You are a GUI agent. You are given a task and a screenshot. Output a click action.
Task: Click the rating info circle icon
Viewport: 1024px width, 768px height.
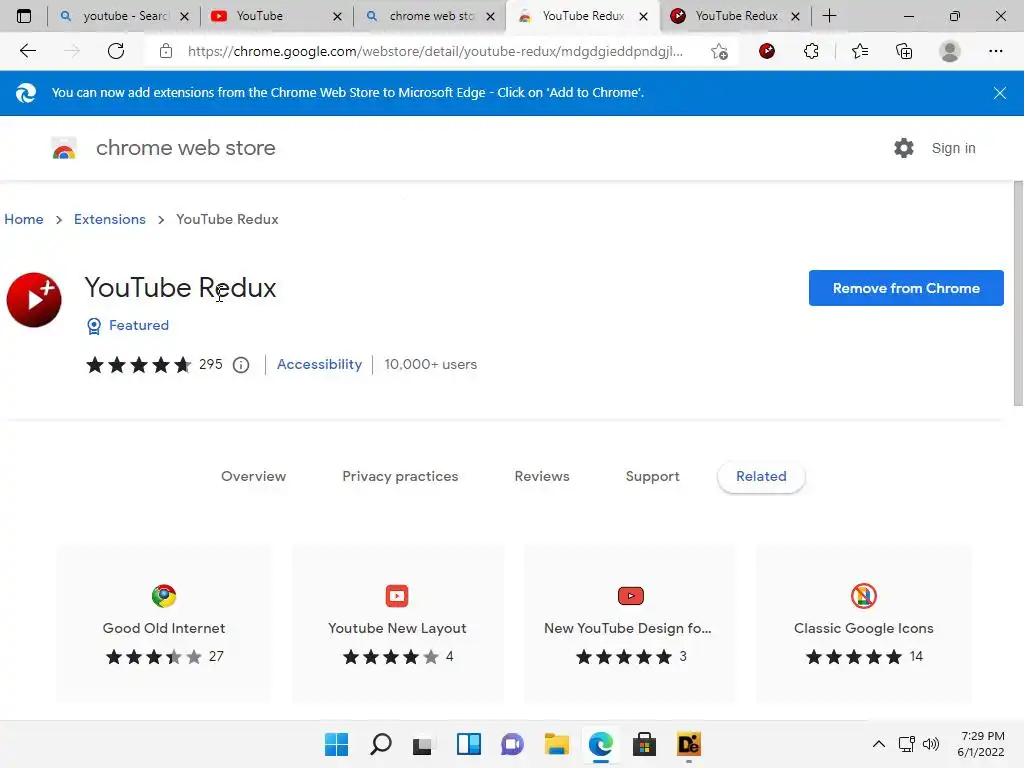click(x=241, y=365)
